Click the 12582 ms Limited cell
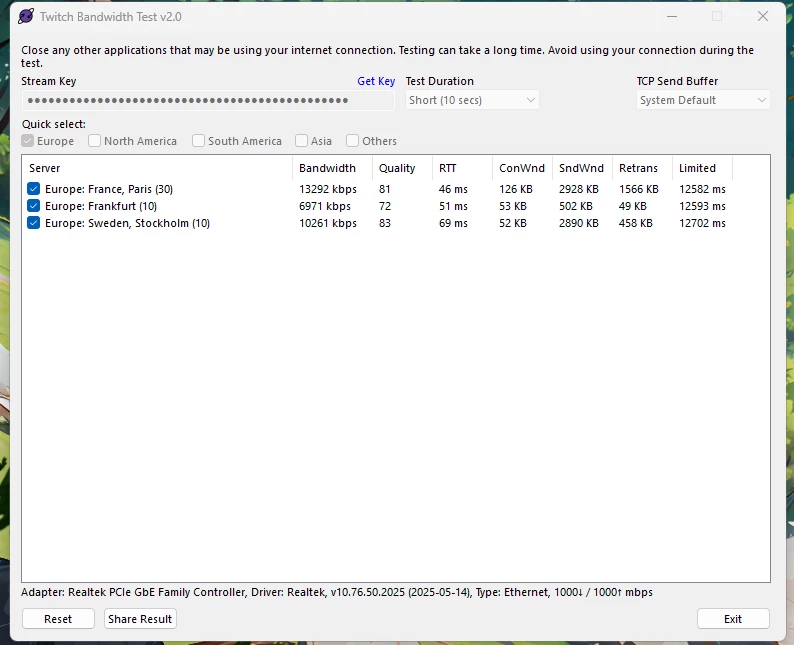The width and height of the screenshot is (794, 645). tap(702, 189)
